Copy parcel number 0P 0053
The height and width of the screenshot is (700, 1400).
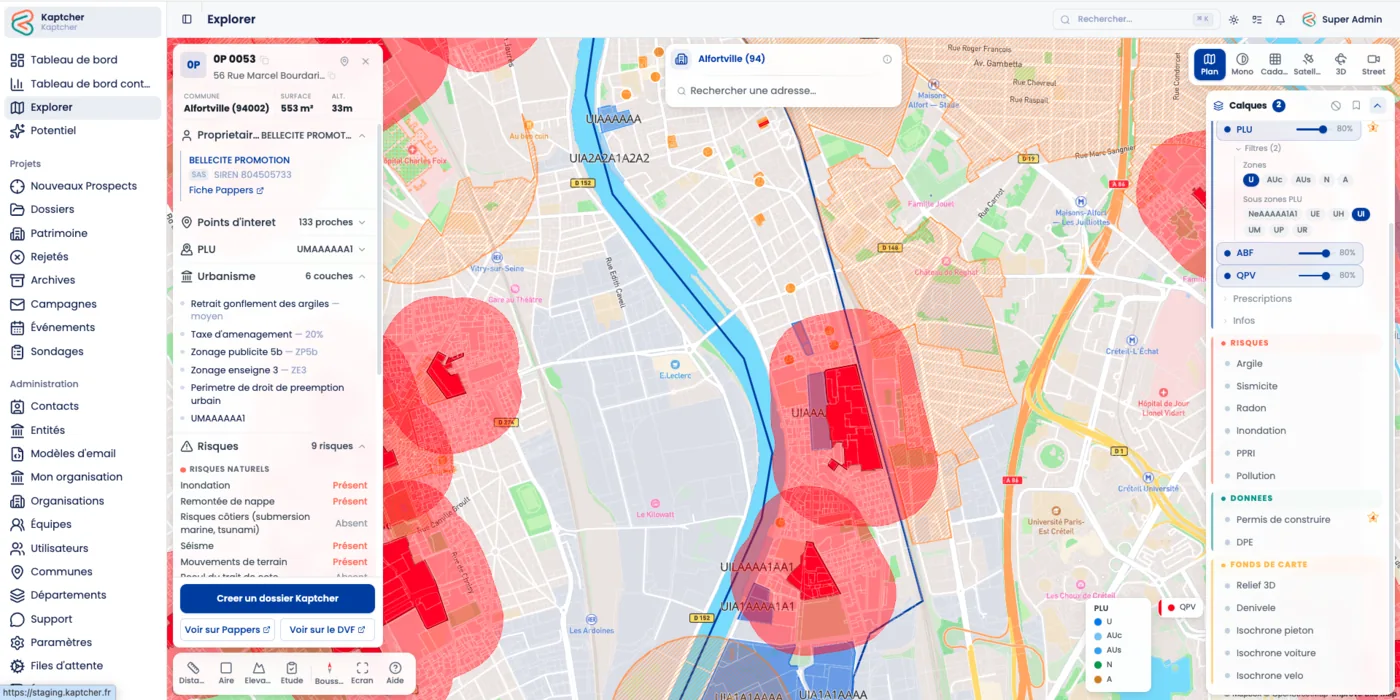[x=265, y=60]
